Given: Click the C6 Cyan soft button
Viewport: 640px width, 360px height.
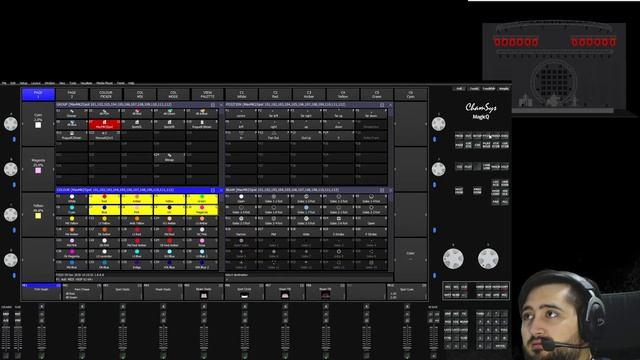Looking at the screenshot, I should tap(411, 95).
